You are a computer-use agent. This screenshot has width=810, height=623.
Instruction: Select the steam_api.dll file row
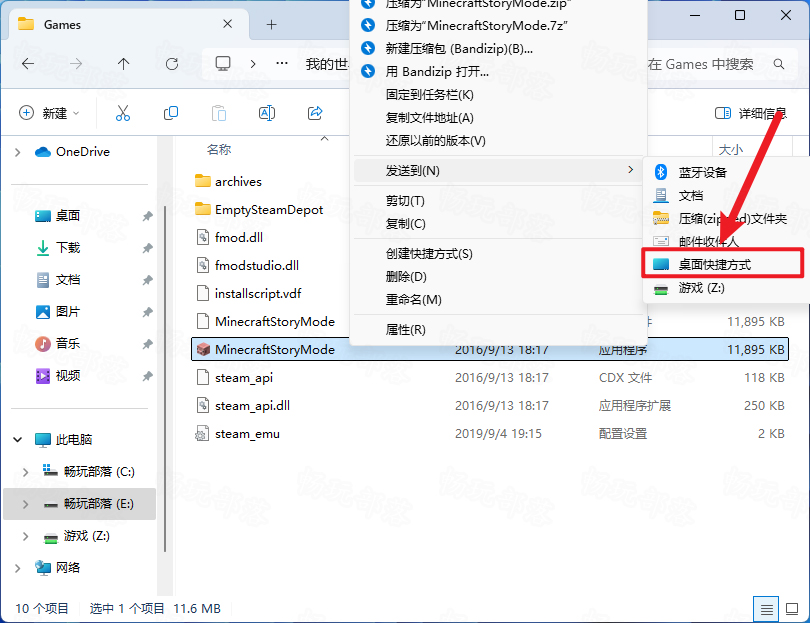(490, 406)
